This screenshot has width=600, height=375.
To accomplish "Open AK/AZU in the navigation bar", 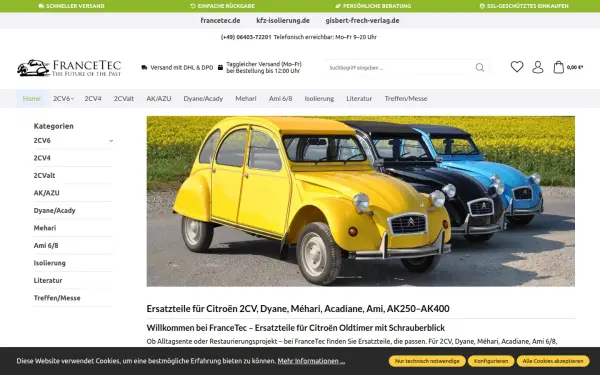I will [159, 98].
